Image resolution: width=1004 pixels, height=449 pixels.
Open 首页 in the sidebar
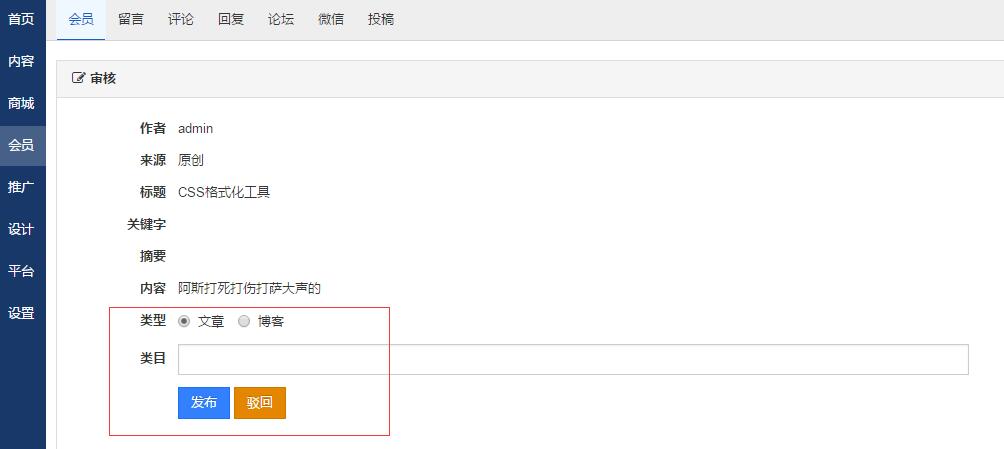click(21, 19)
